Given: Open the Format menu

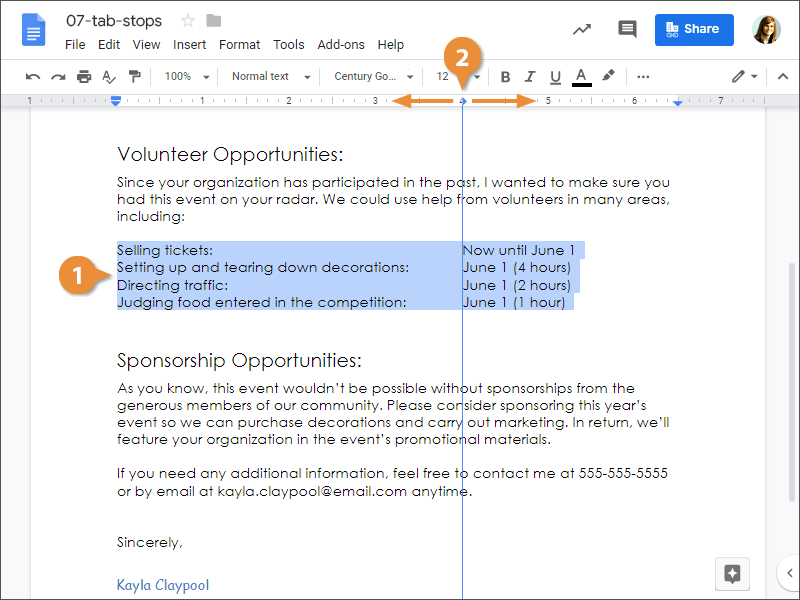Looking at the screenshot, I should pyautogui.click(x=239, y=45).
